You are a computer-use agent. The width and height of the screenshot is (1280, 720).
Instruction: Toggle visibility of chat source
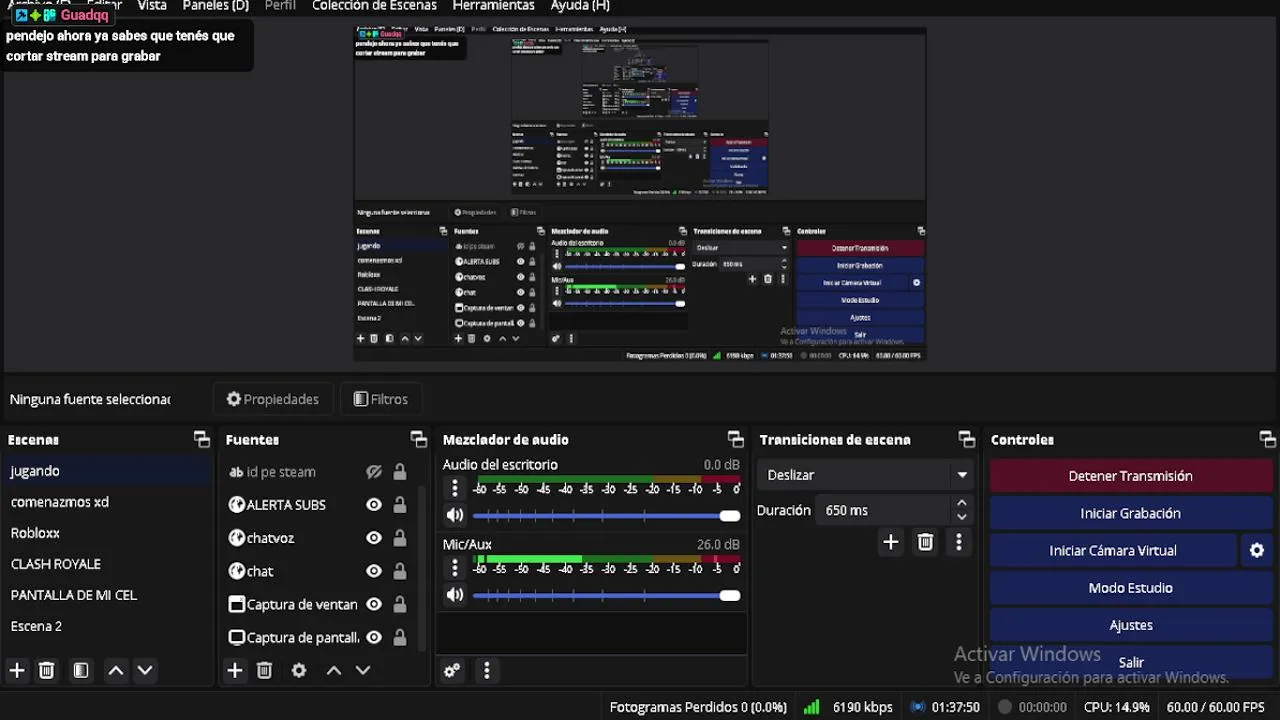point(374,571)
